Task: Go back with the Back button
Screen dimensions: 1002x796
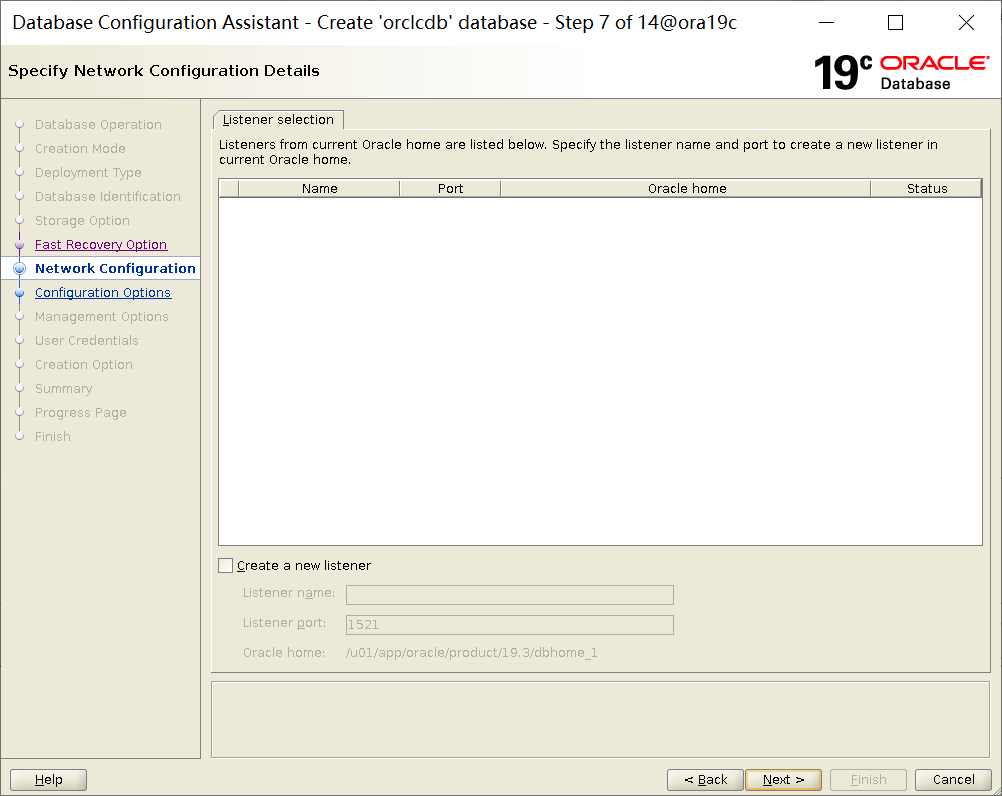Action: 705,779
